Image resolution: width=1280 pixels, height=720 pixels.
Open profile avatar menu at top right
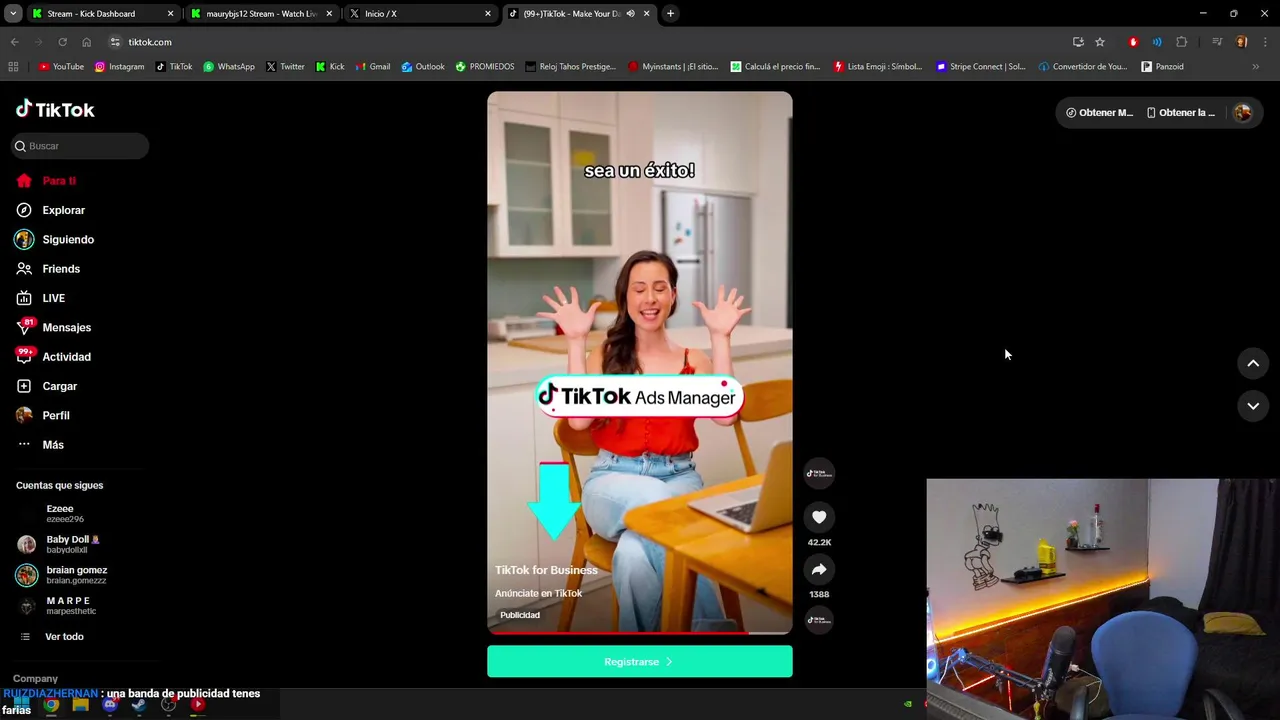[1243, 113]
